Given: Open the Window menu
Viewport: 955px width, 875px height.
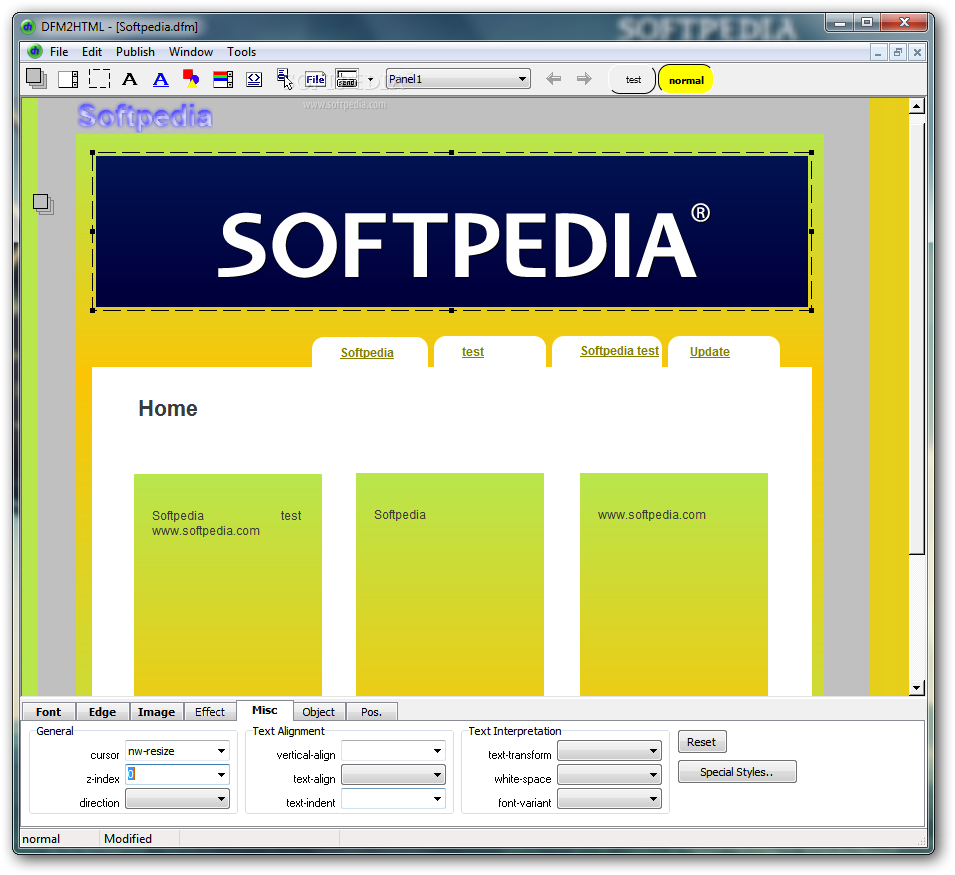Looking at the screenshot, I should 191,52.
